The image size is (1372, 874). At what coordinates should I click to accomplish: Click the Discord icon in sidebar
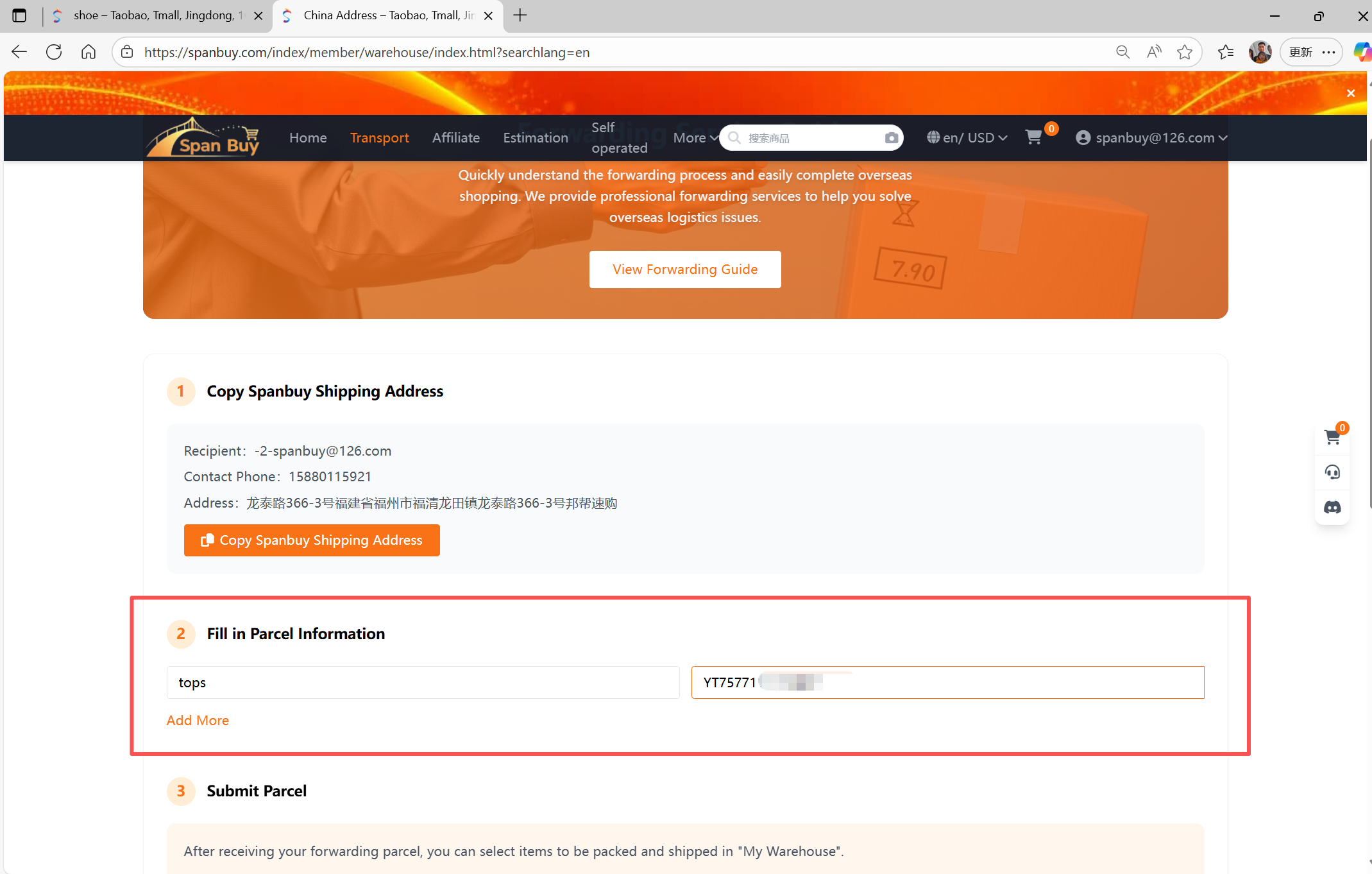(x=1332, y=508)
